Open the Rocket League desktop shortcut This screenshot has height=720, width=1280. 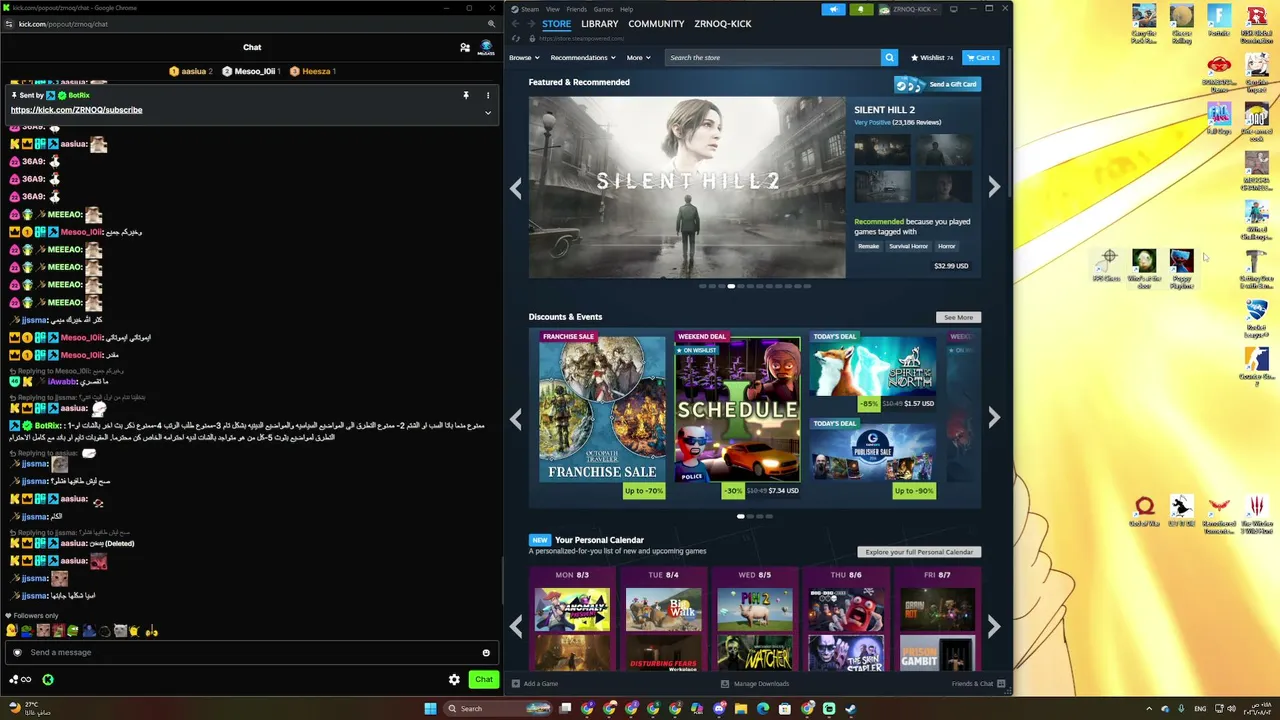point(1257,317)
